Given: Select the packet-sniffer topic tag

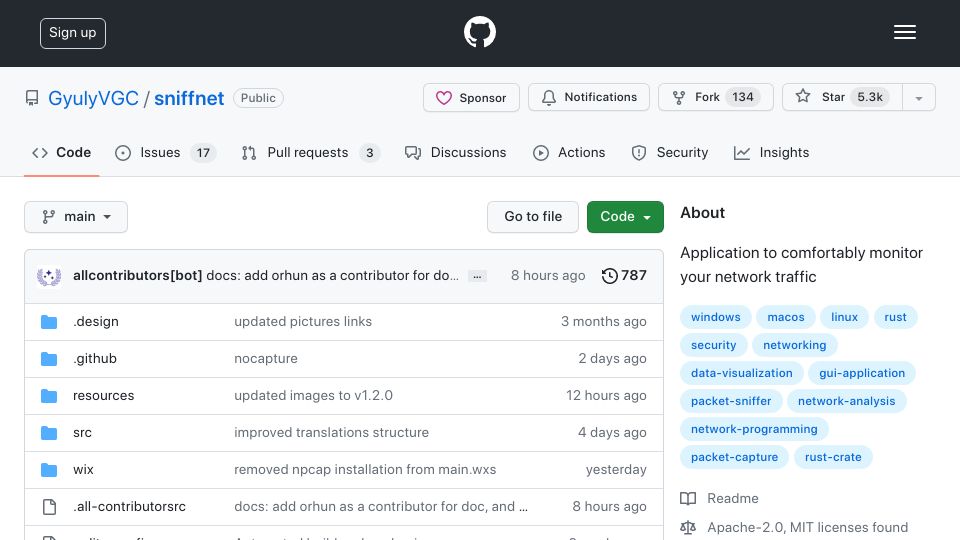Looking at the screenshot, I should pos(731,401).
